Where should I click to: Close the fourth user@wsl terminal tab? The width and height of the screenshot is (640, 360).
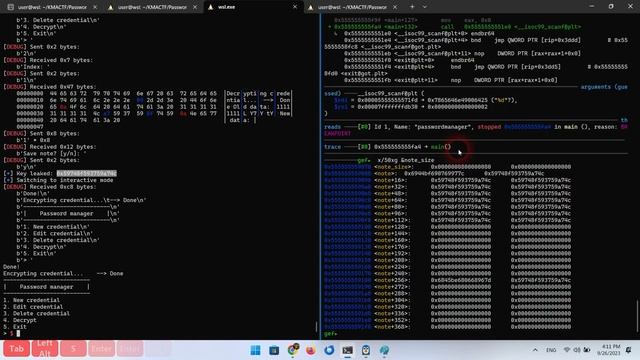point(395,7)
